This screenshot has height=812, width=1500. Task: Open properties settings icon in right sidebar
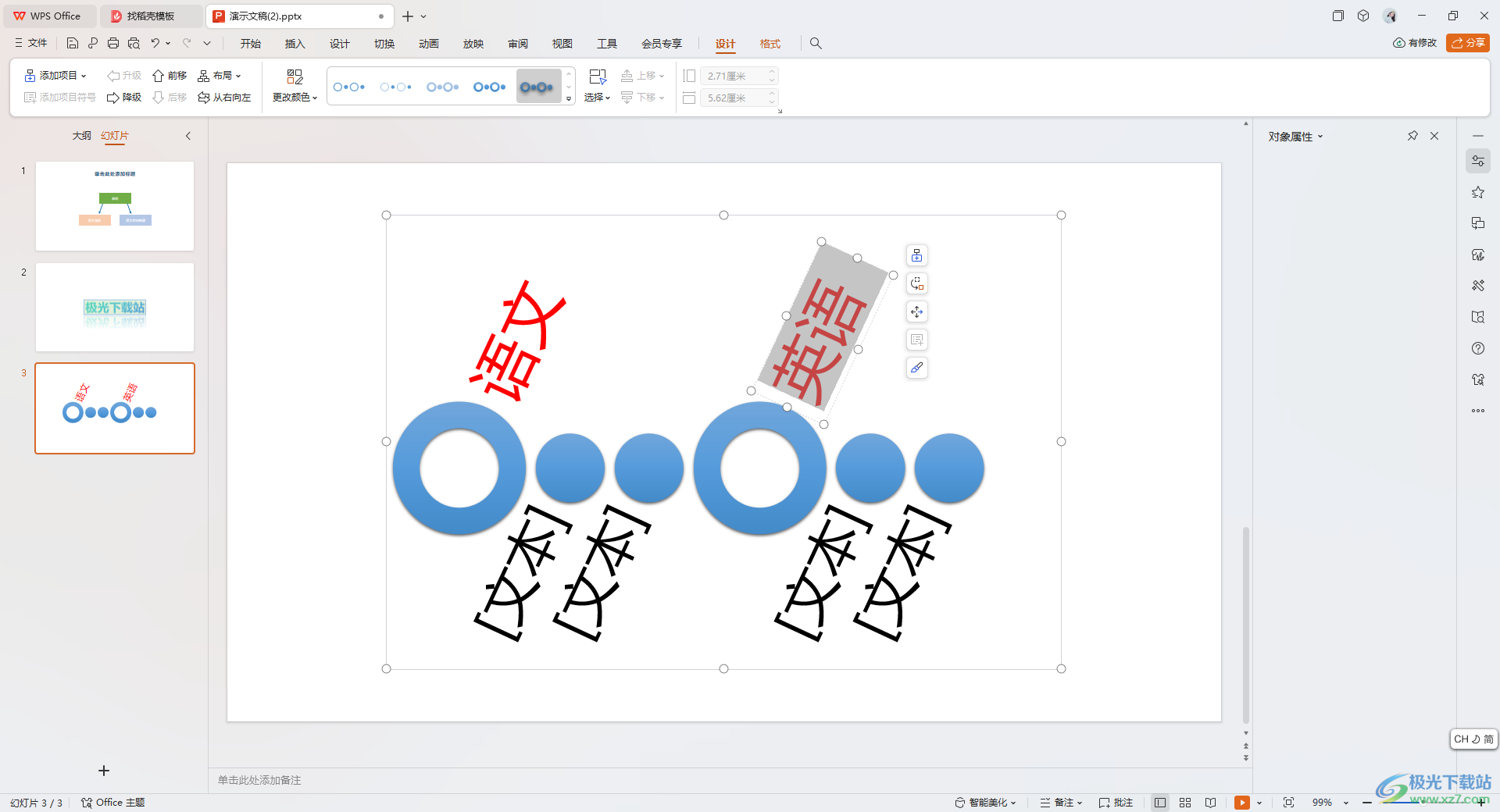coord(1478,161)
